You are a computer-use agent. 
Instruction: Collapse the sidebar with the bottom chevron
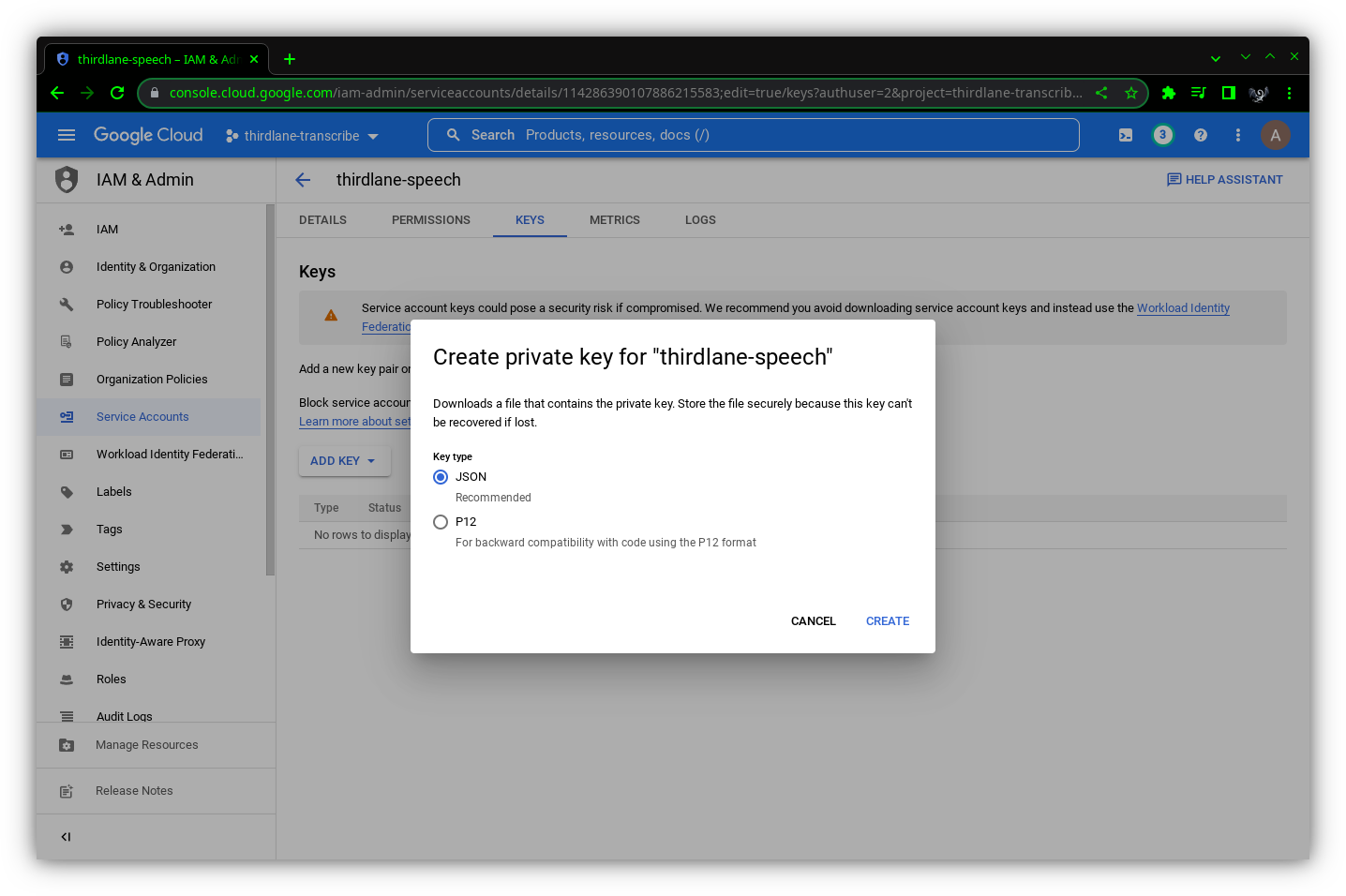click(x=66, y=837)
